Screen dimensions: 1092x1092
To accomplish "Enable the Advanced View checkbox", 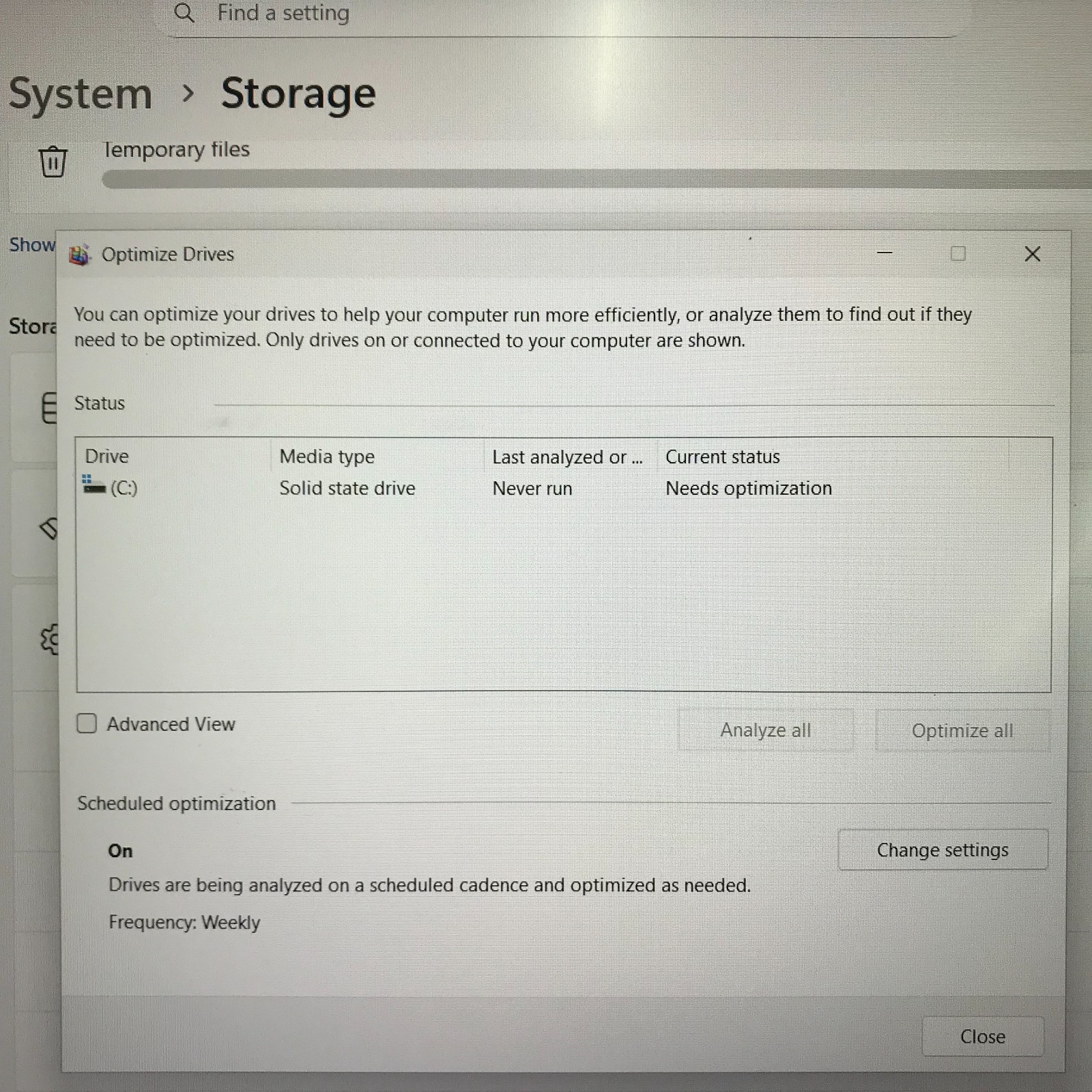I will click(87, 723).
